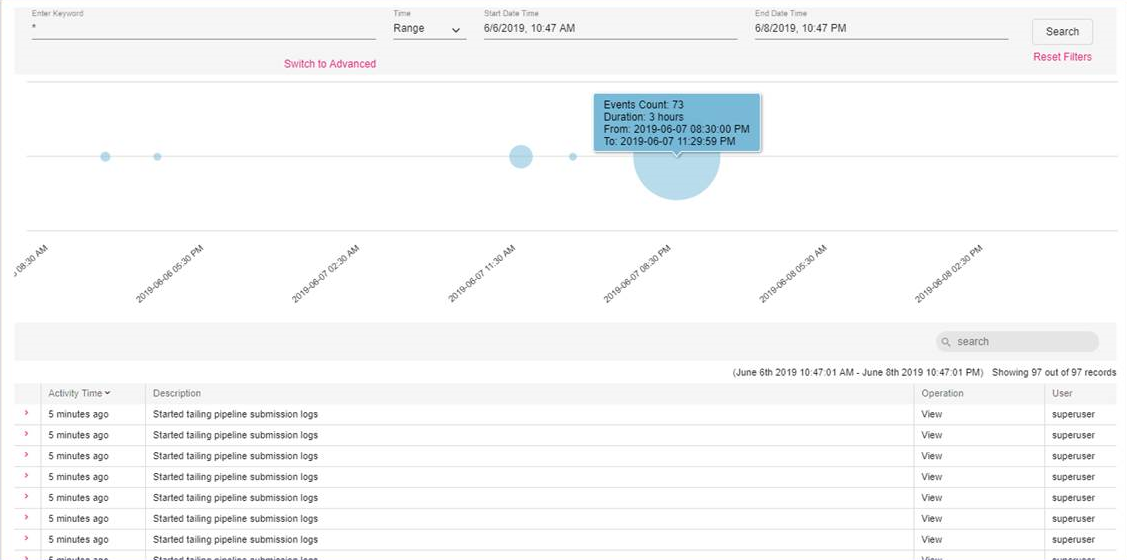Click the 'Showing 97 out of 97 records' text
Viewport: 1127px width, 560px height.
coord(1054,372)
